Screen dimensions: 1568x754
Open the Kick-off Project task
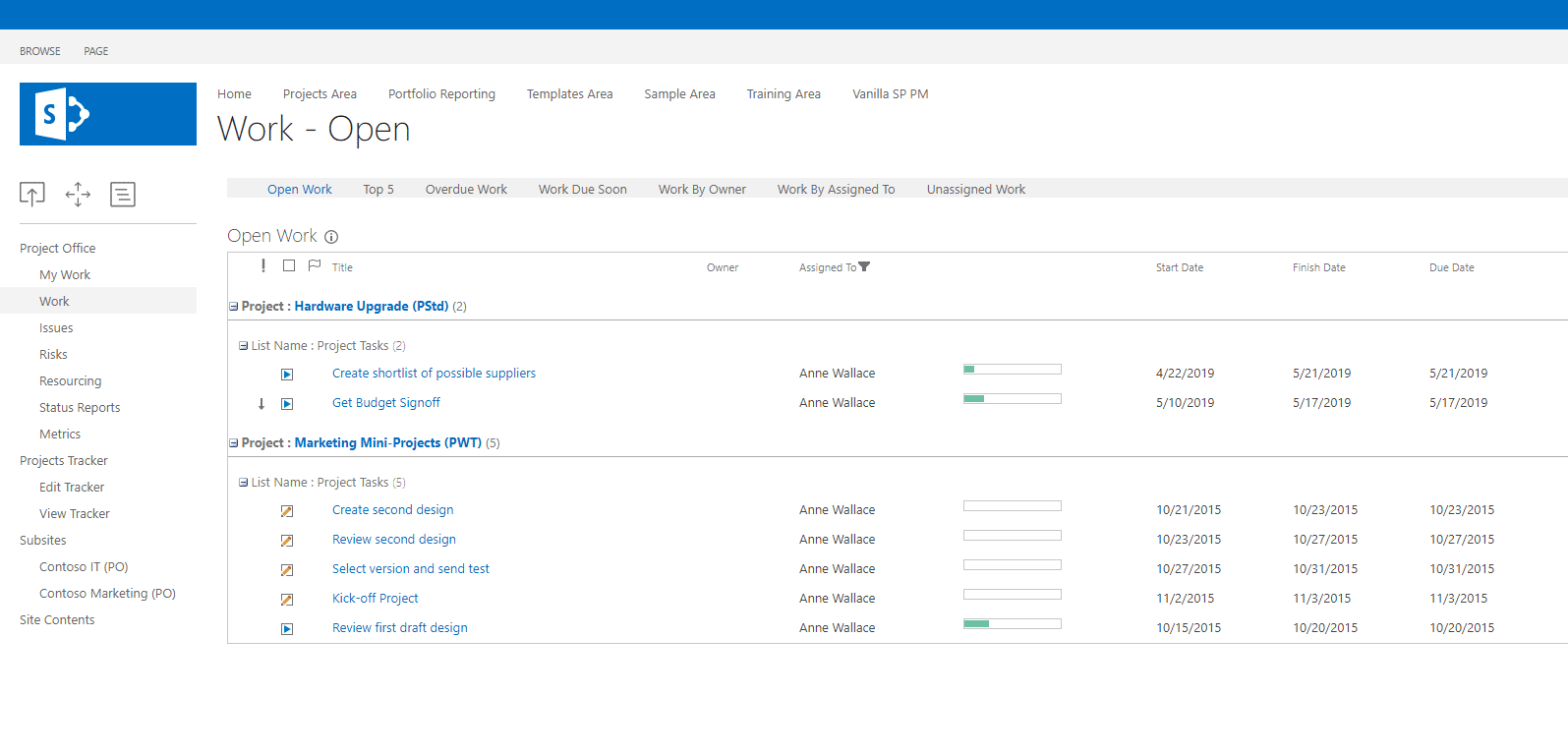pos(376,599)
